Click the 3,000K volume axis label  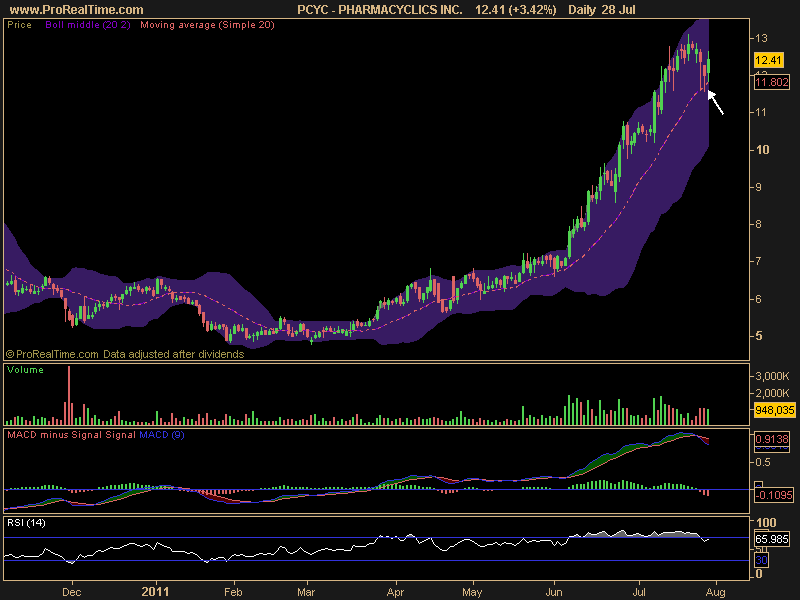coord(772,377)
